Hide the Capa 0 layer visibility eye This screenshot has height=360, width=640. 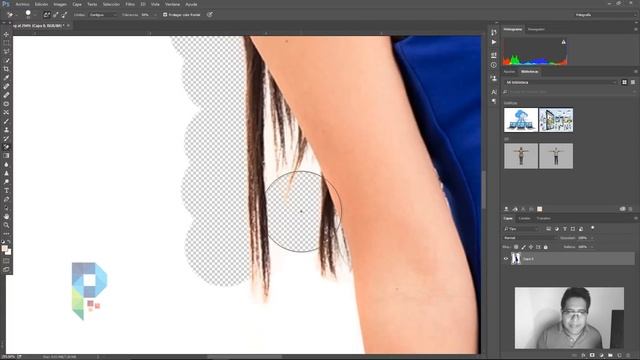(x=506, y=259)
